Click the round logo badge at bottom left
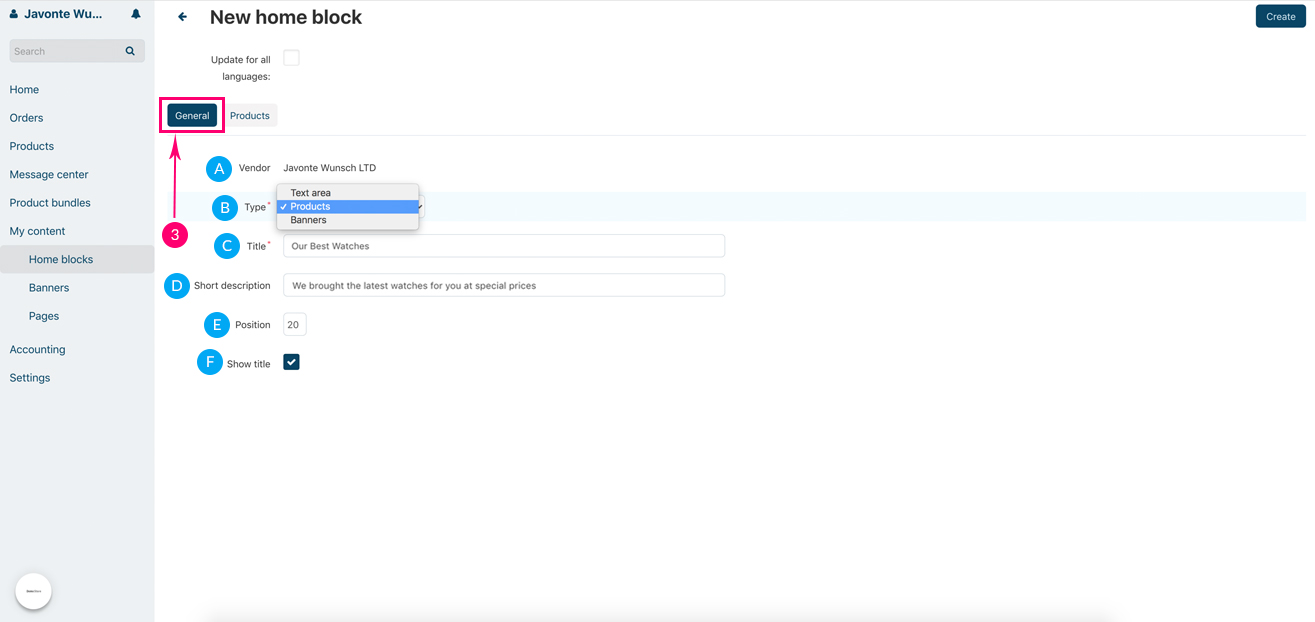Image resolution: width=1315 pixels, height=622 pixels. pyautogui.click(x=33, y=591)
